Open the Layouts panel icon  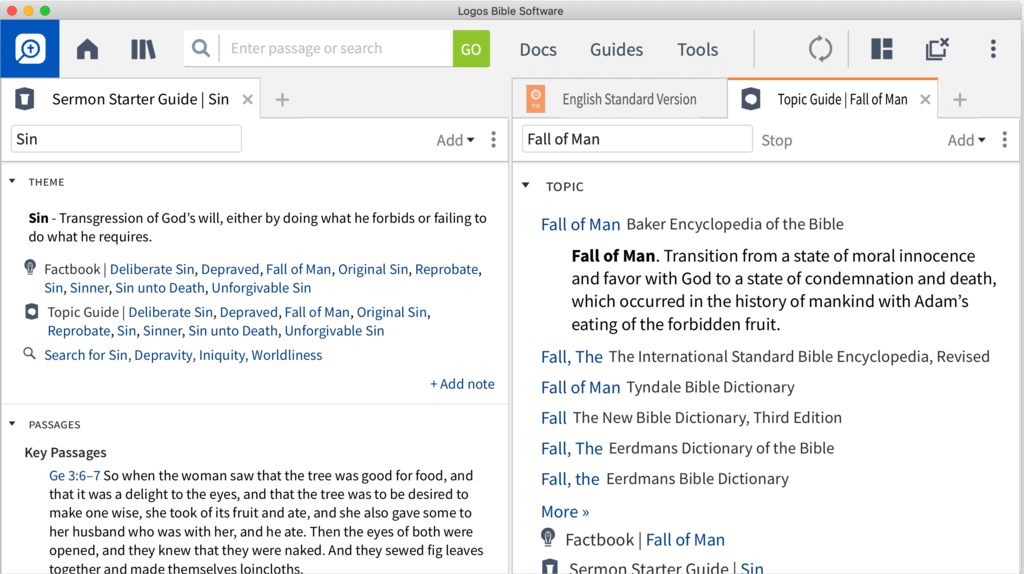882,49
